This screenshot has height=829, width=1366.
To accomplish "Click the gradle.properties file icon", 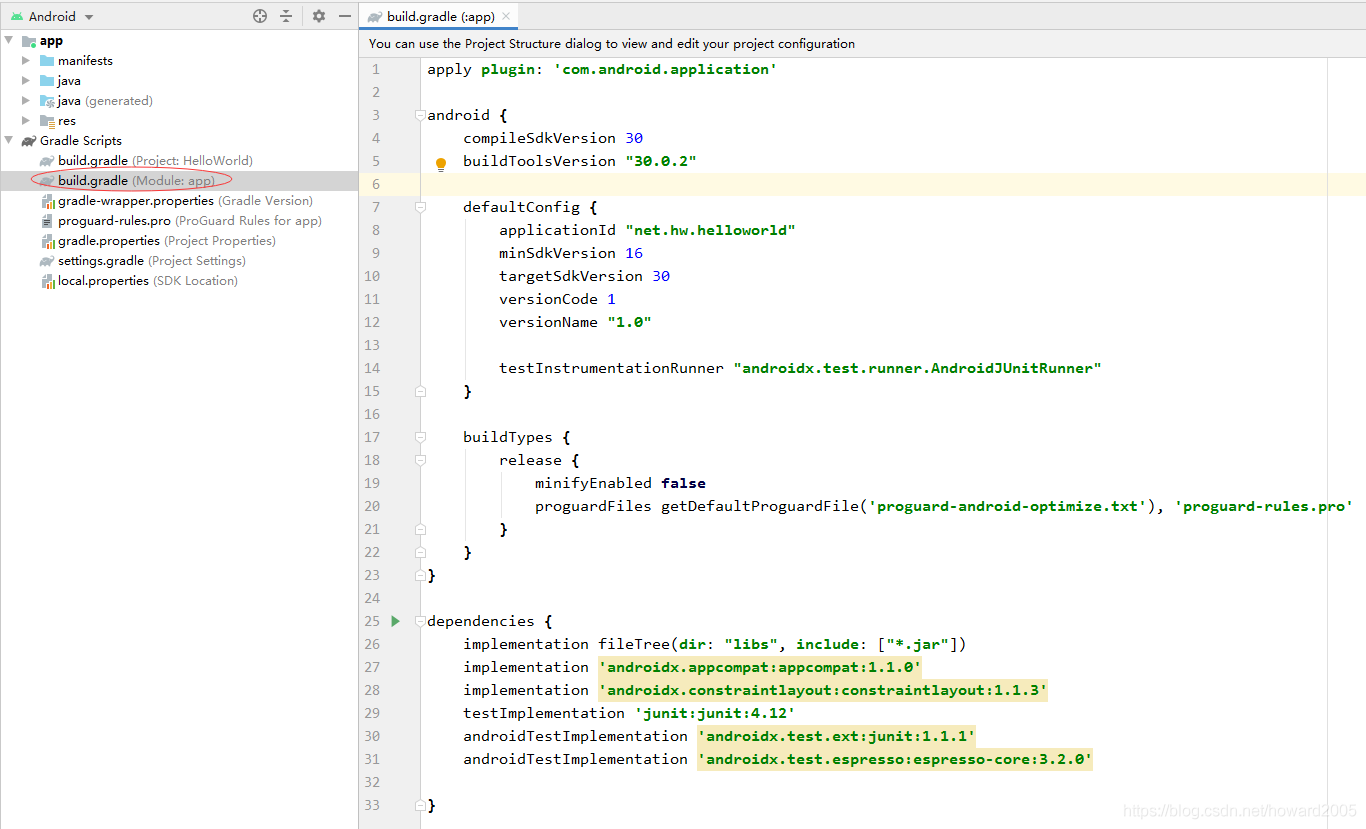I will [47, 241].
